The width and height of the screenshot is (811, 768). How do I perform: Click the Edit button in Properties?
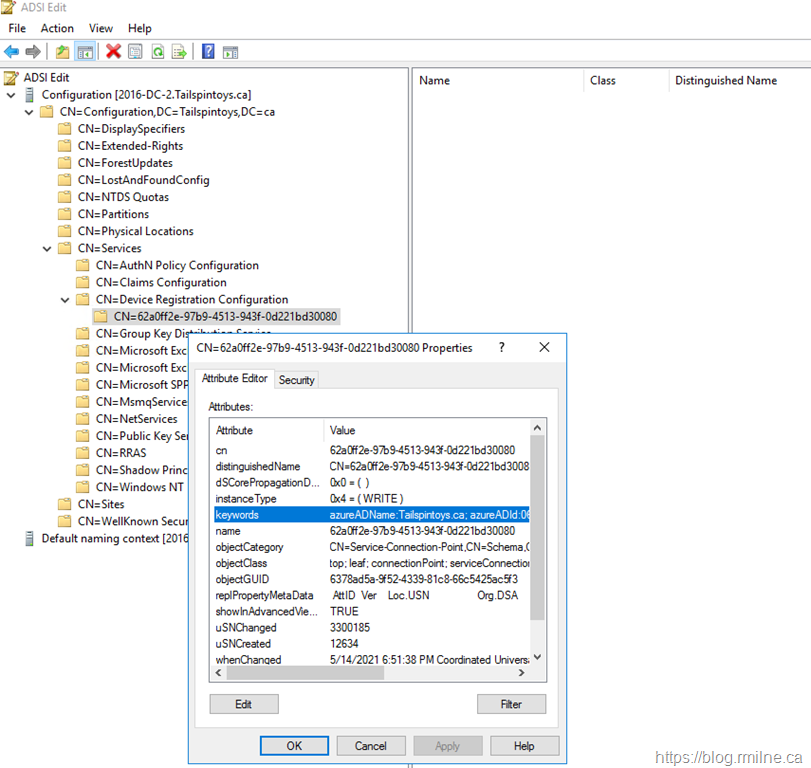pyautogui.click(x=243, y=704)
